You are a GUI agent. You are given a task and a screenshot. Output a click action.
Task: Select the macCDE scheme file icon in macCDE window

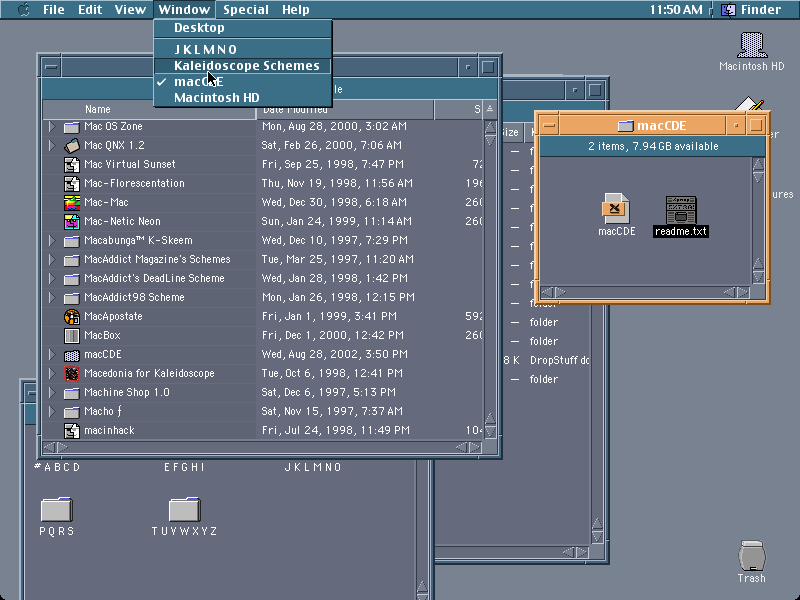[x=616, y=208]
